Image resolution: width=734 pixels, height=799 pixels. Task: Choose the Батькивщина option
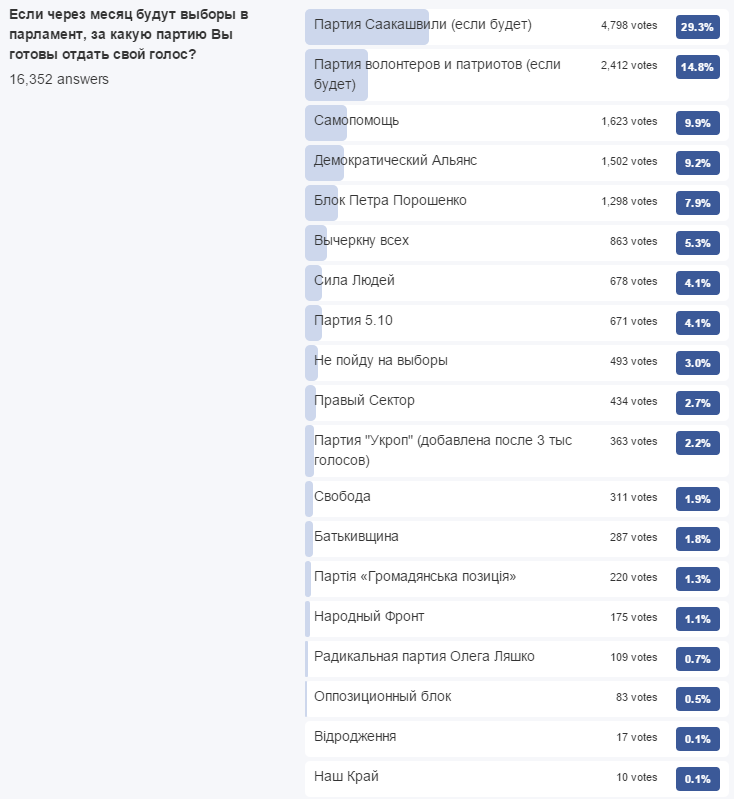pyautogui.click(x=517, y=539)
